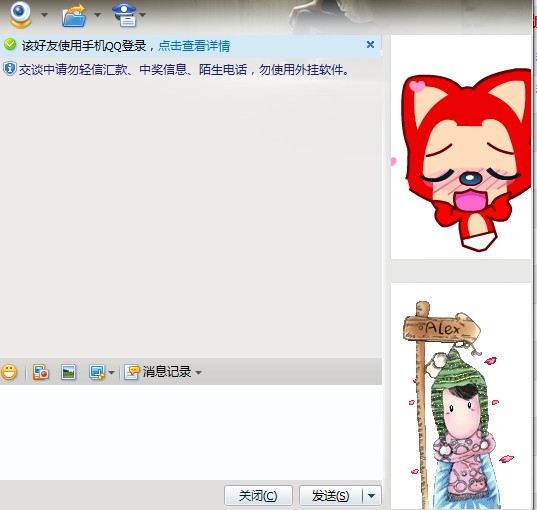
Task: Send a picture using image icon
Action: click(x=68, y=372)
